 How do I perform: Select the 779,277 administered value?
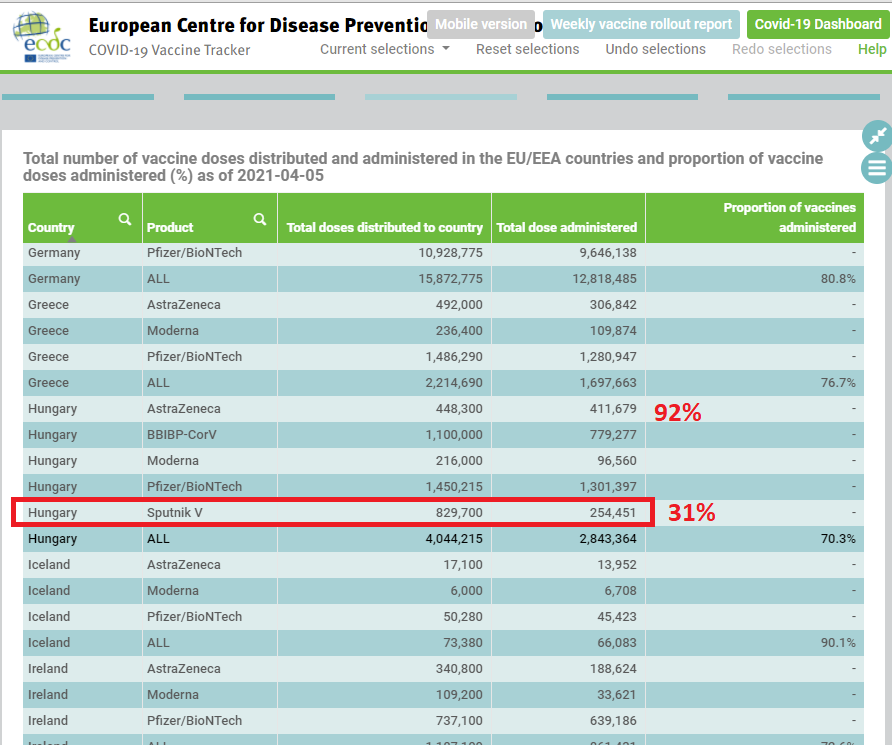[613, 434]
